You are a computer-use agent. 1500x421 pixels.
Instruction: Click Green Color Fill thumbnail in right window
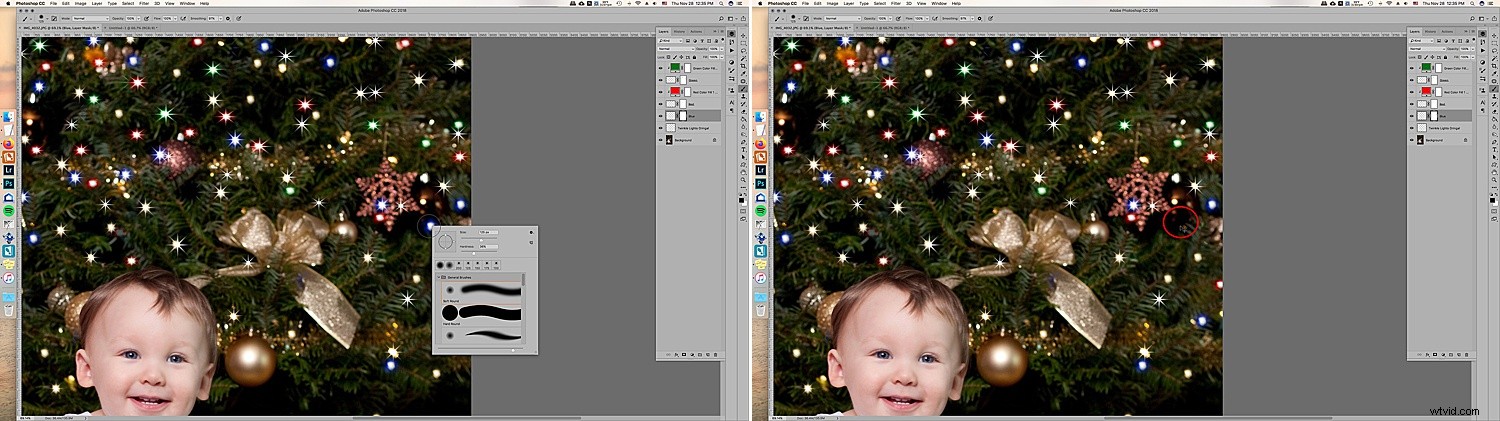[x=1427, y=67]
